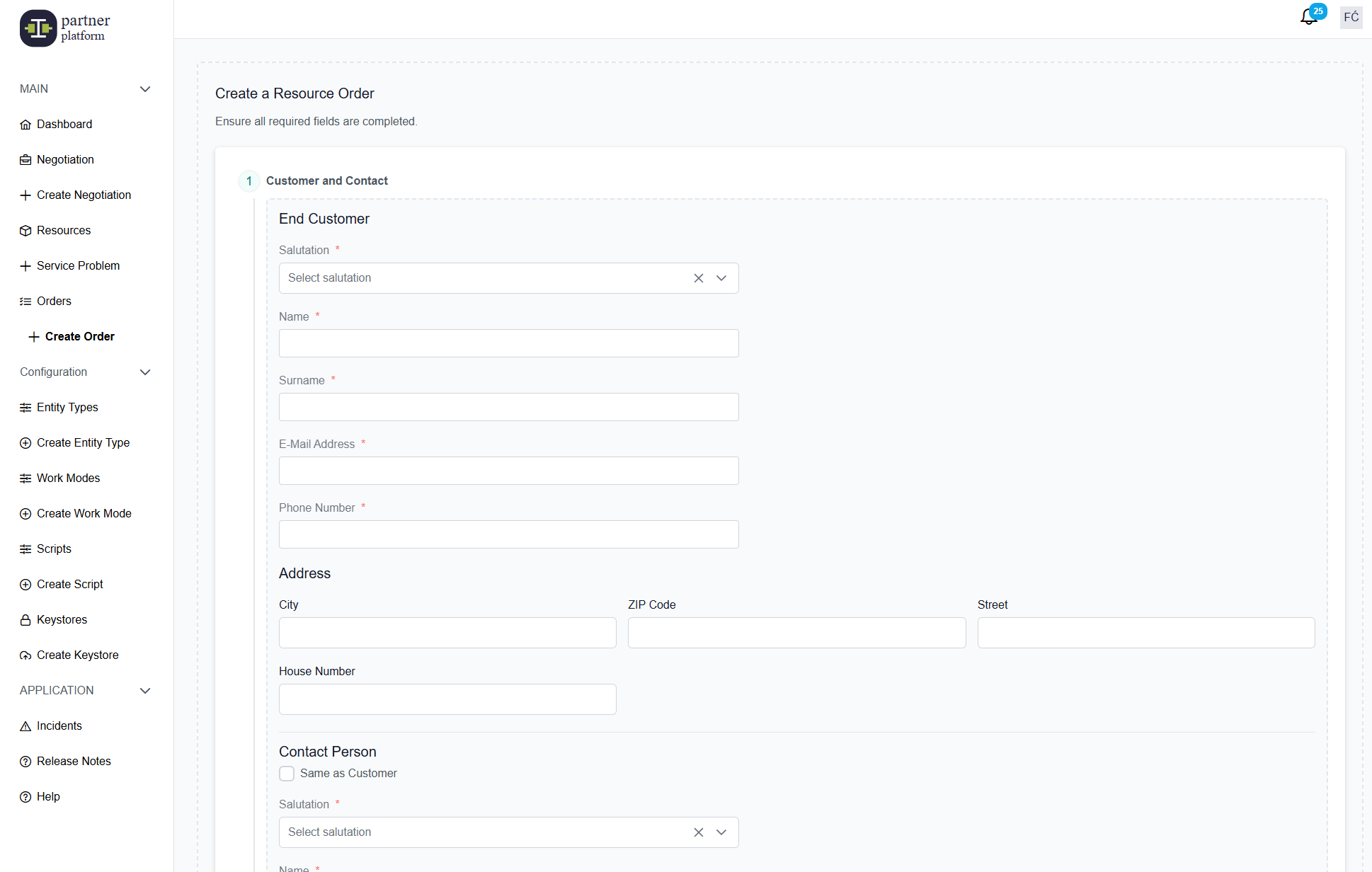Click the Keystores lock icon
The image size is (1372, 872).
[x=25, y=620]
